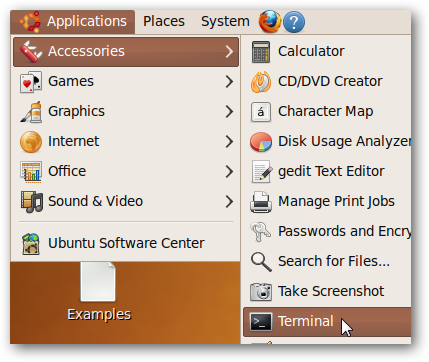Screen dimensions: 429x362
Task: Launch Terminal from Accessories menu
Action: click(x=327, y=322)
